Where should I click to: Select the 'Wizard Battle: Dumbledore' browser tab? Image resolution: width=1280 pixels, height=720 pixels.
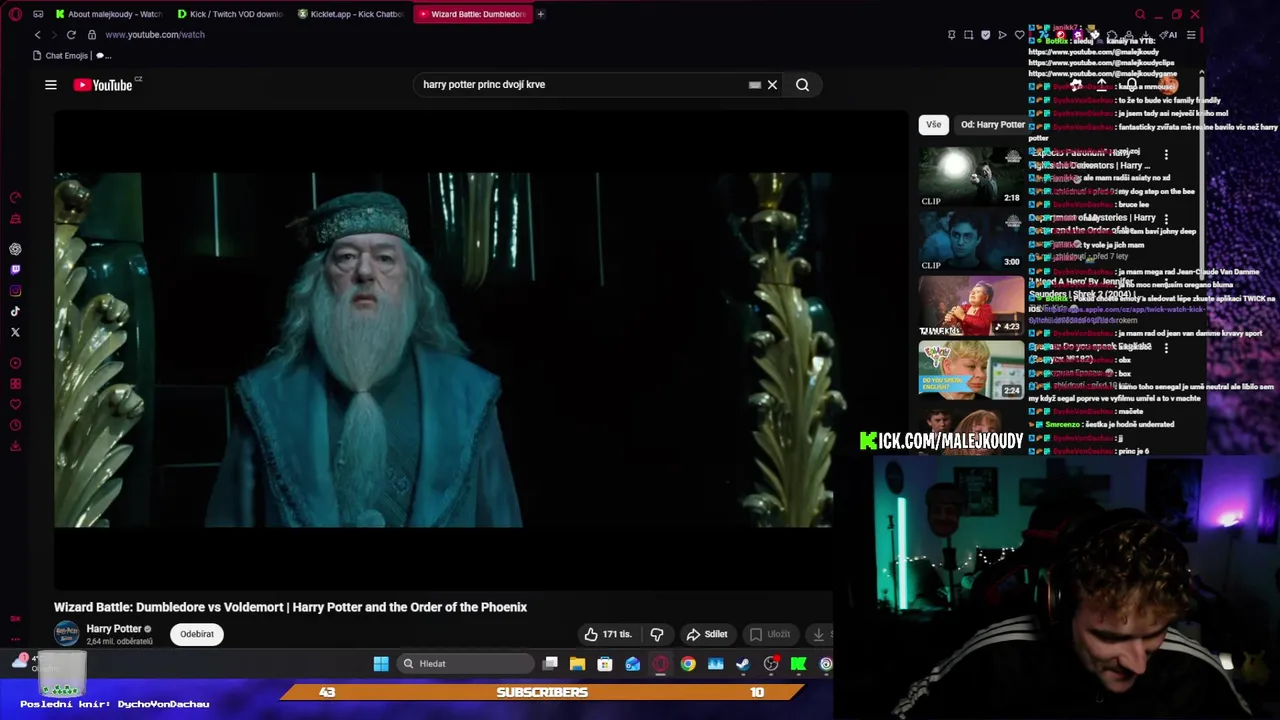[471, 14]
